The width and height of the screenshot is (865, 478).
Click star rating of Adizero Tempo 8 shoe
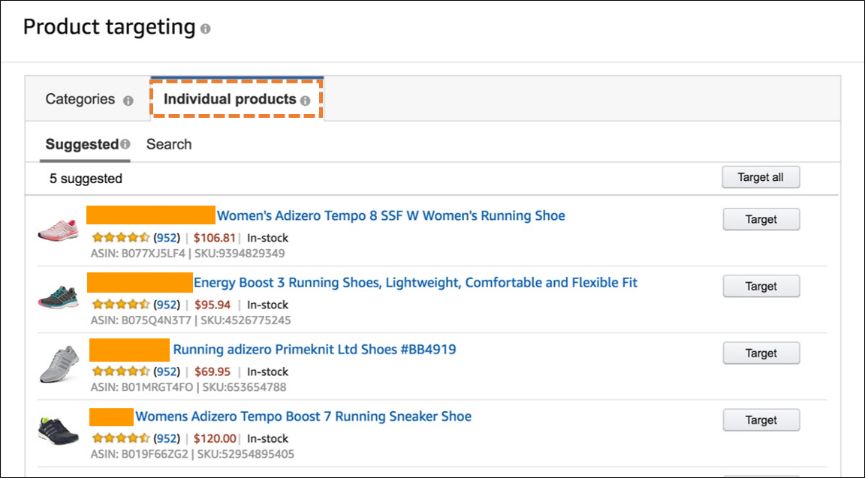tap(121, 238)
